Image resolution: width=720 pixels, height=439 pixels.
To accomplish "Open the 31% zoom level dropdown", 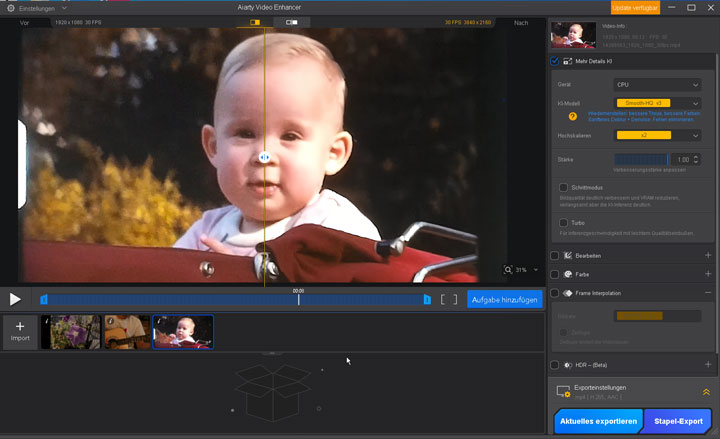I will pyautogui.click(x=535, y=270).
